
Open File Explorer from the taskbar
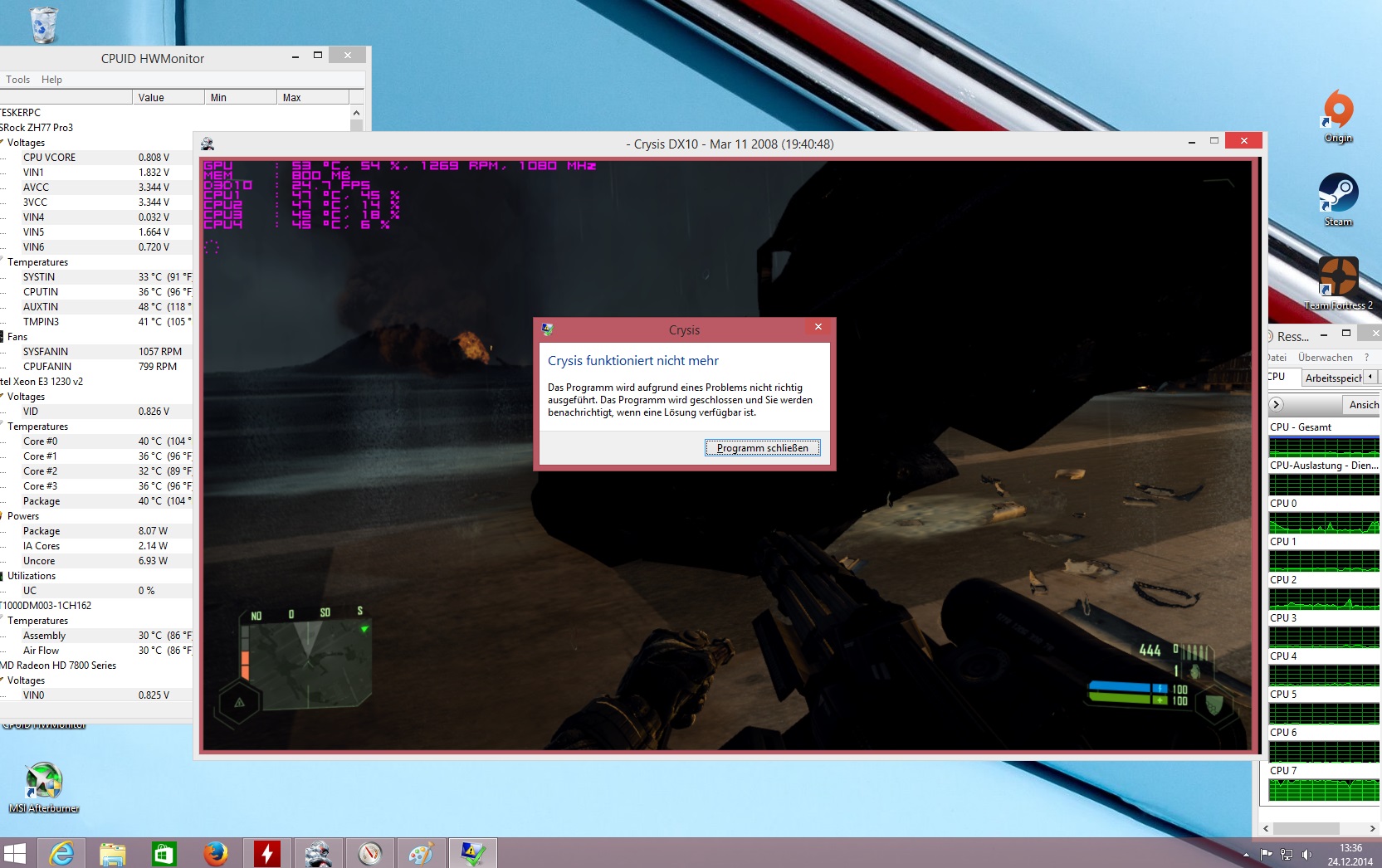tap(112, 853)
